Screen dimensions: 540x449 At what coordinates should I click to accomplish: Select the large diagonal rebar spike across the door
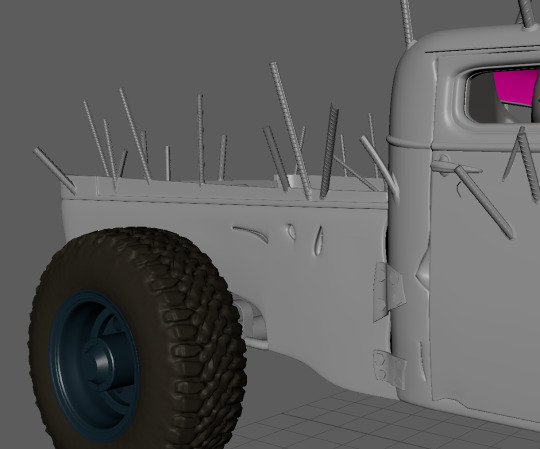coord(484,202)
